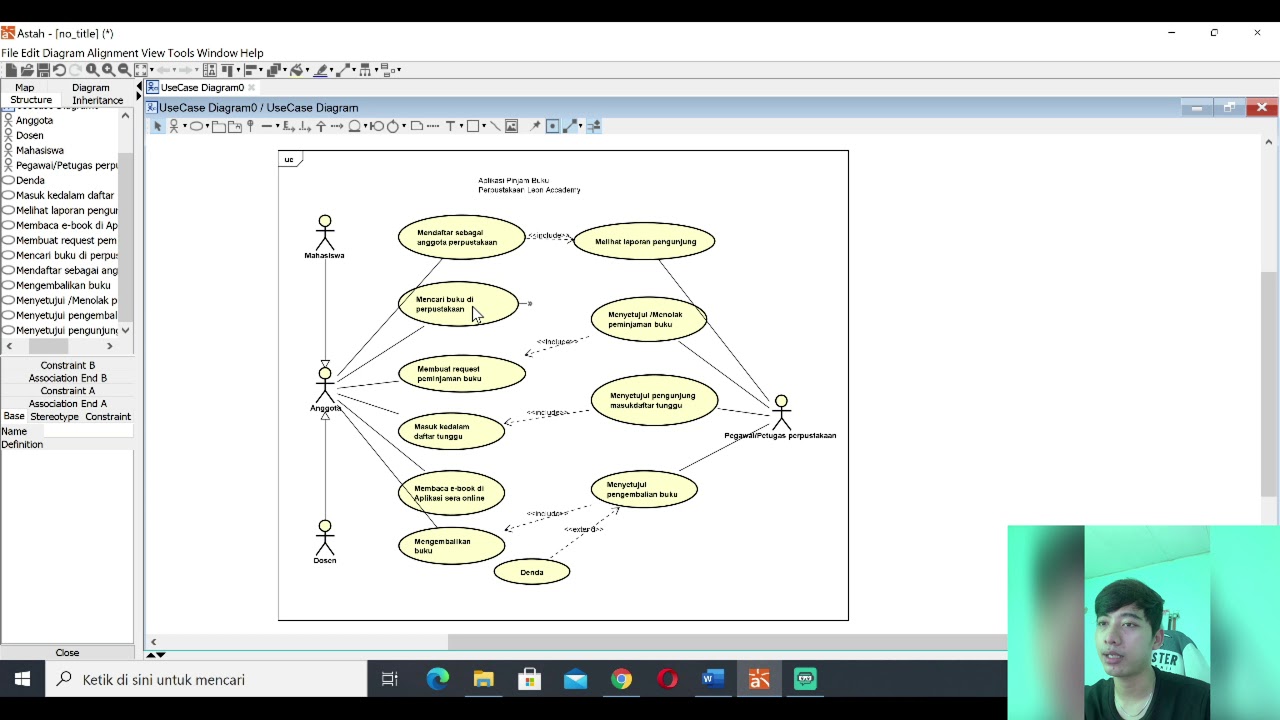
Task: Open the Alignment menu
Action: (x=112, y=53)
